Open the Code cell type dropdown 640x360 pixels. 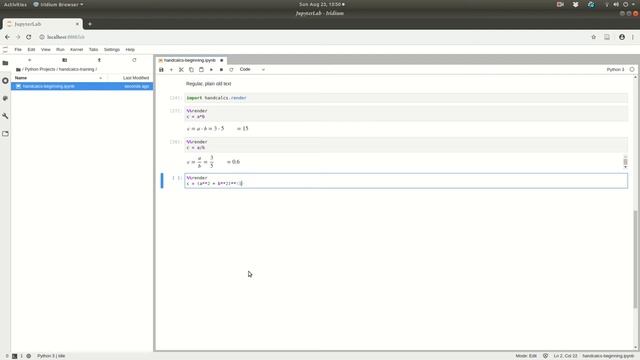(x=252, y=69)
